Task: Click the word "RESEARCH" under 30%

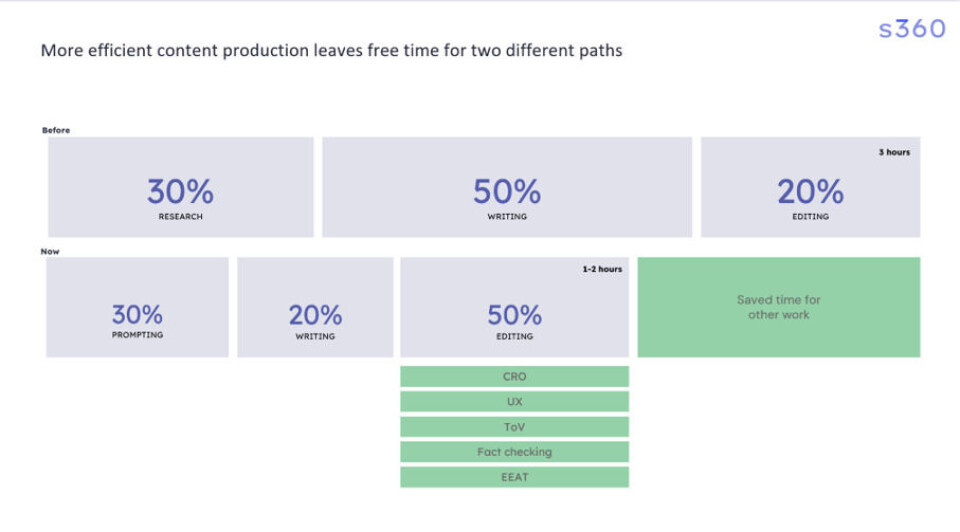Action: 180,216
